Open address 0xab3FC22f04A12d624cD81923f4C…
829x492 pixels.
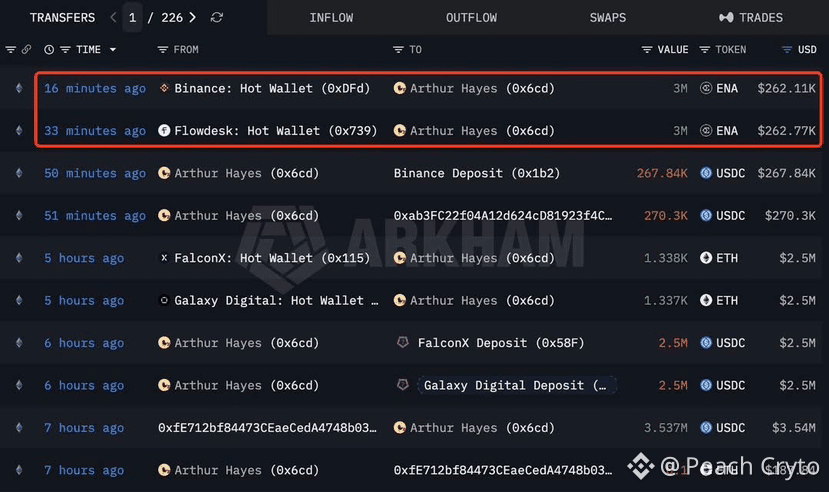point(503,216)
